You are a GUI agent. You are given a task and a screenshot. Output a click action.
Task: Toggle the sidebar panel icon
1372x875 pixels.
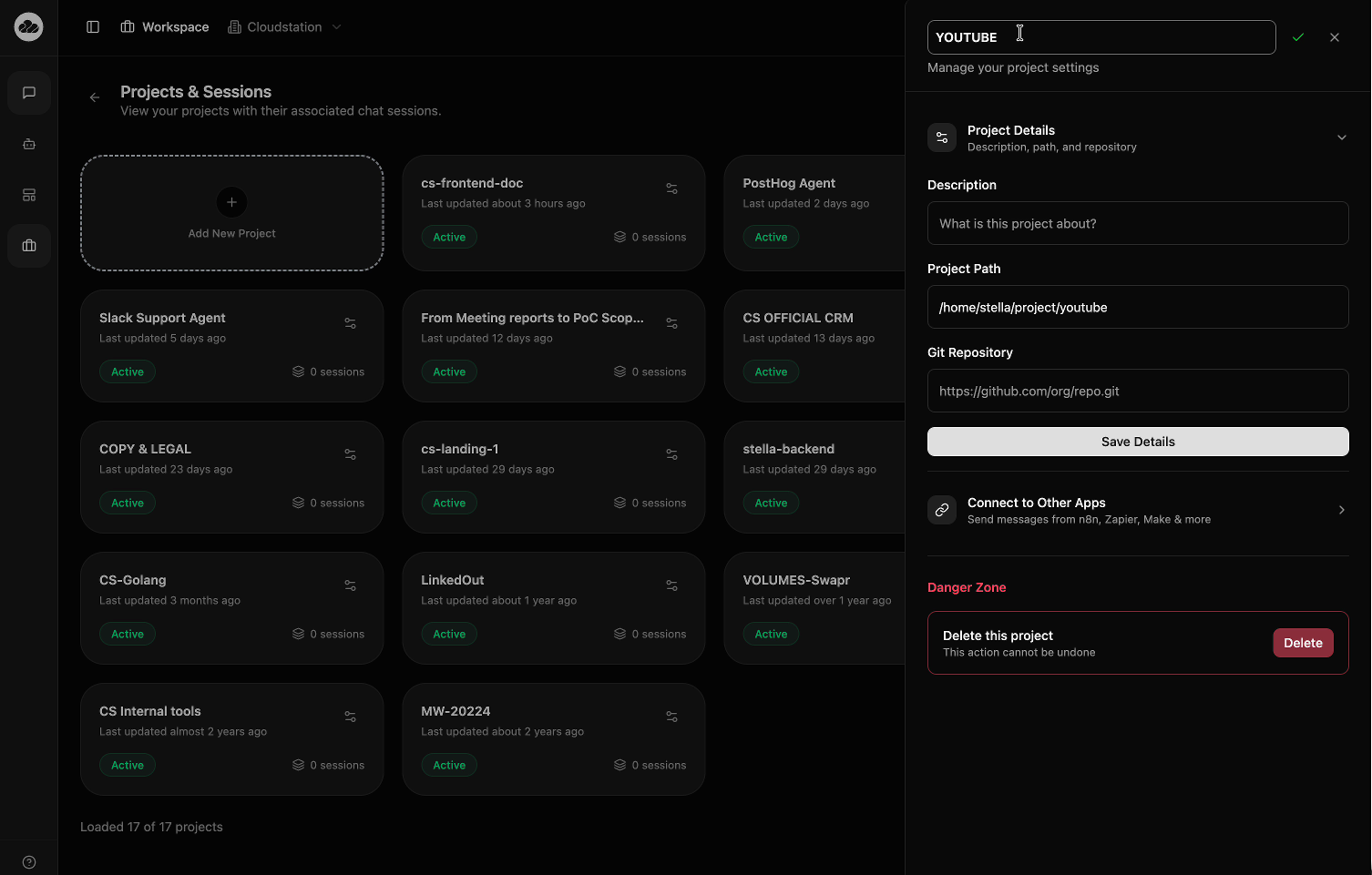point(93,27)
